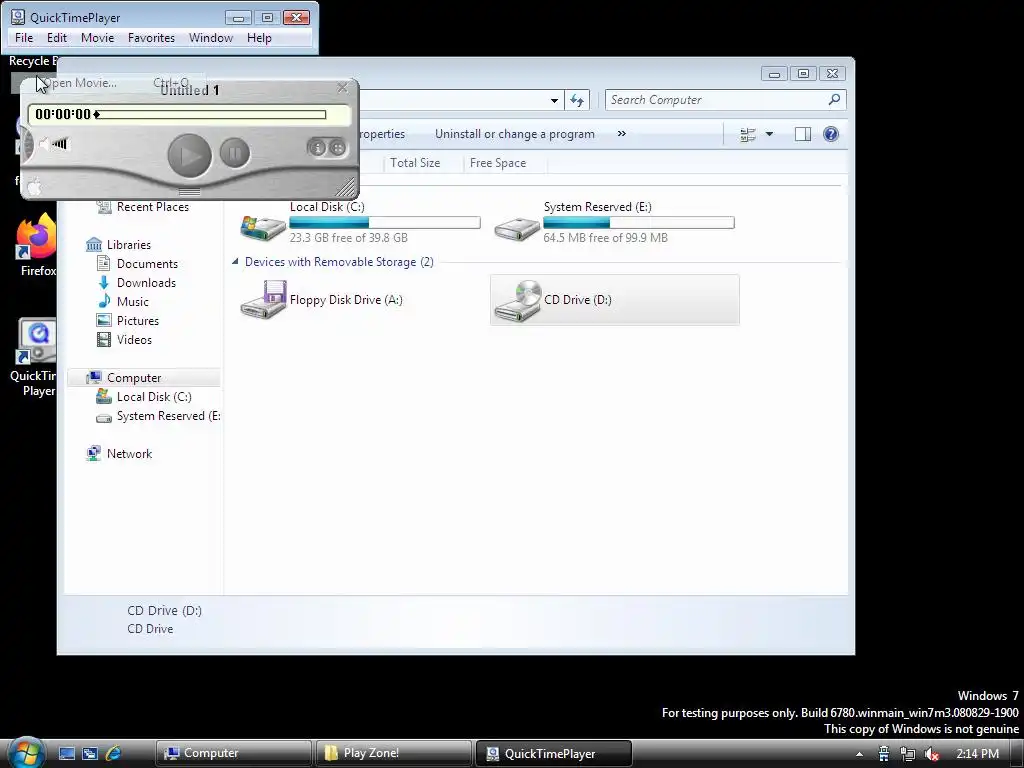Viewport: 1024px width, 768px height.
Task: Click Switch between windows quick launch icon
Action: (89, 753)
